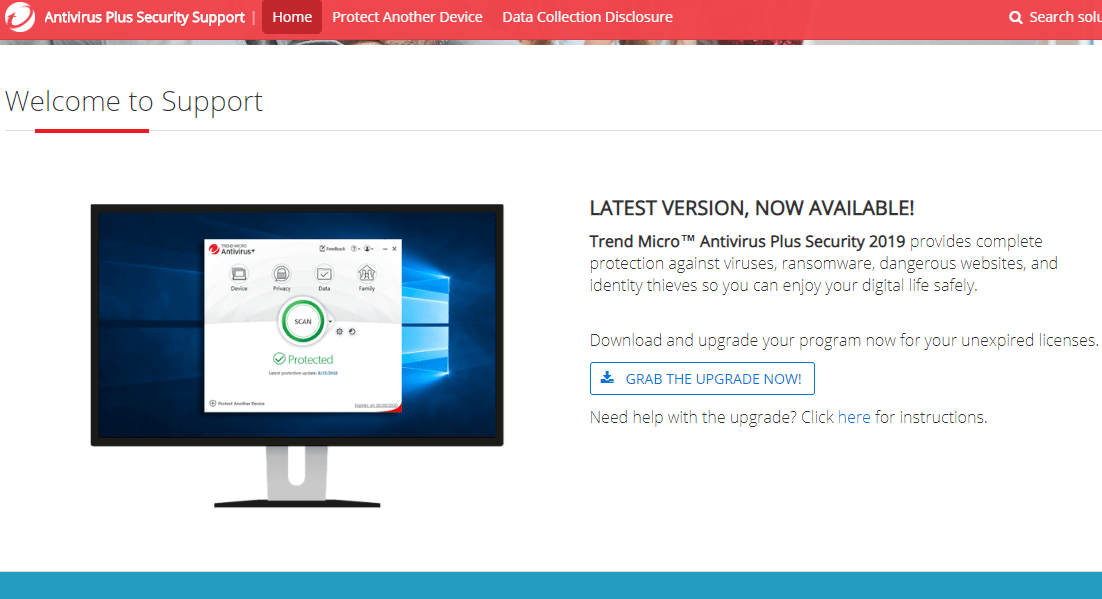Click the Search solutions magnifier icon

[1015, 17]
